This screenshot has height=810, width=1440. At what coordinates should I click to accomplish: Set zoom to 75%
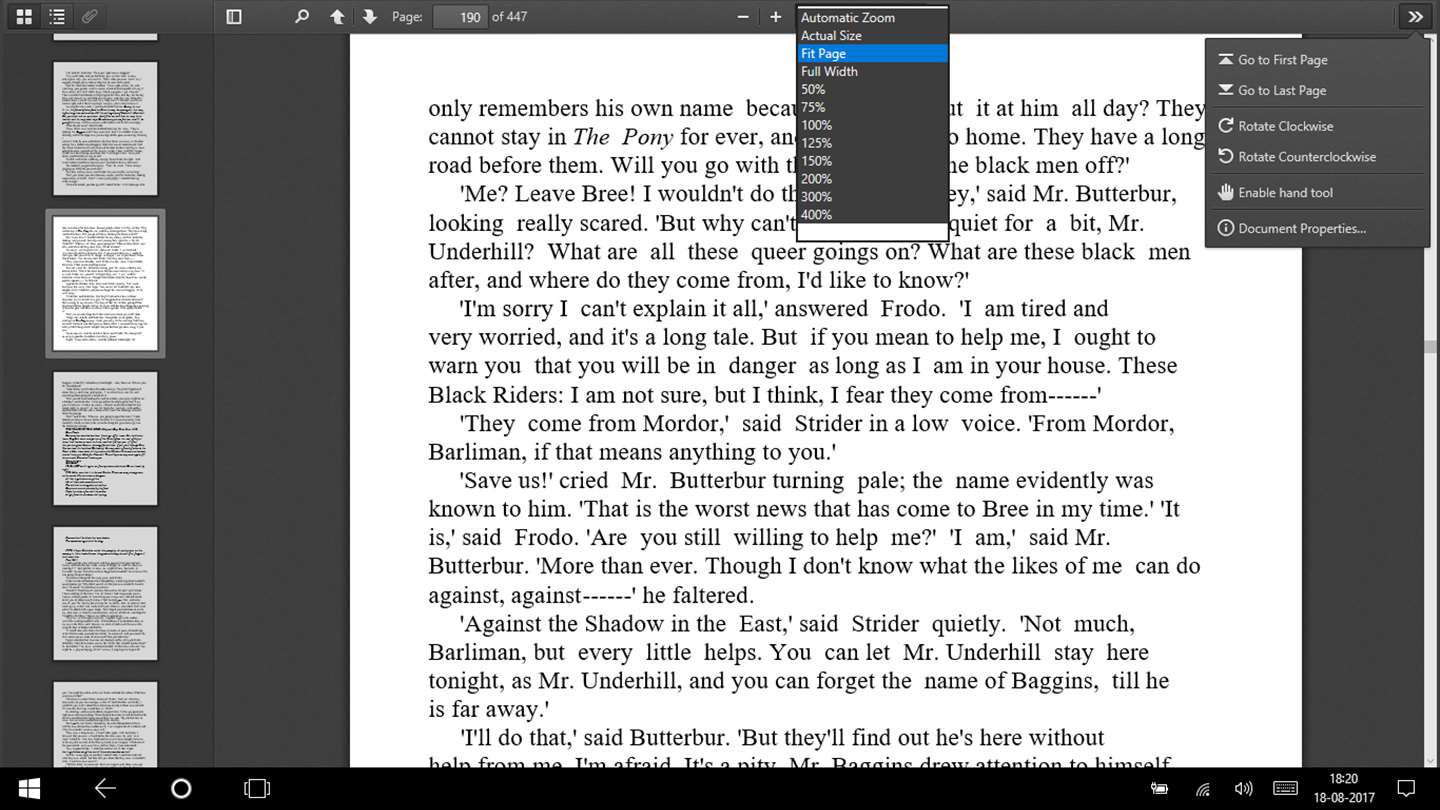click(872, 108)
